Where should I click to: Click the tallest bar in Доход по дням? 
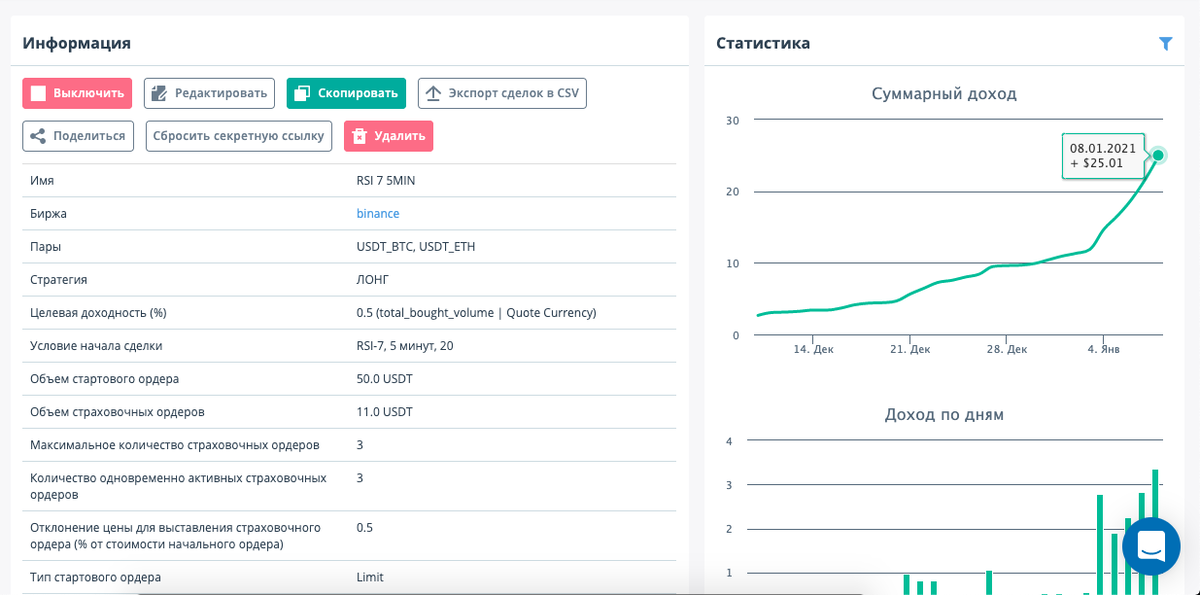(1155, 493)
